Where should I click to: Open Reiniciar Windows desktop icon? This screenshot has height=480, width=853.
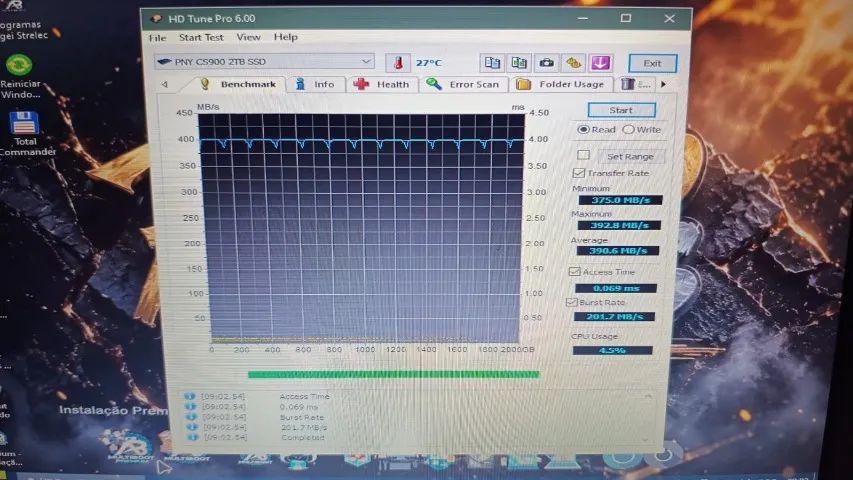(20, 76)
